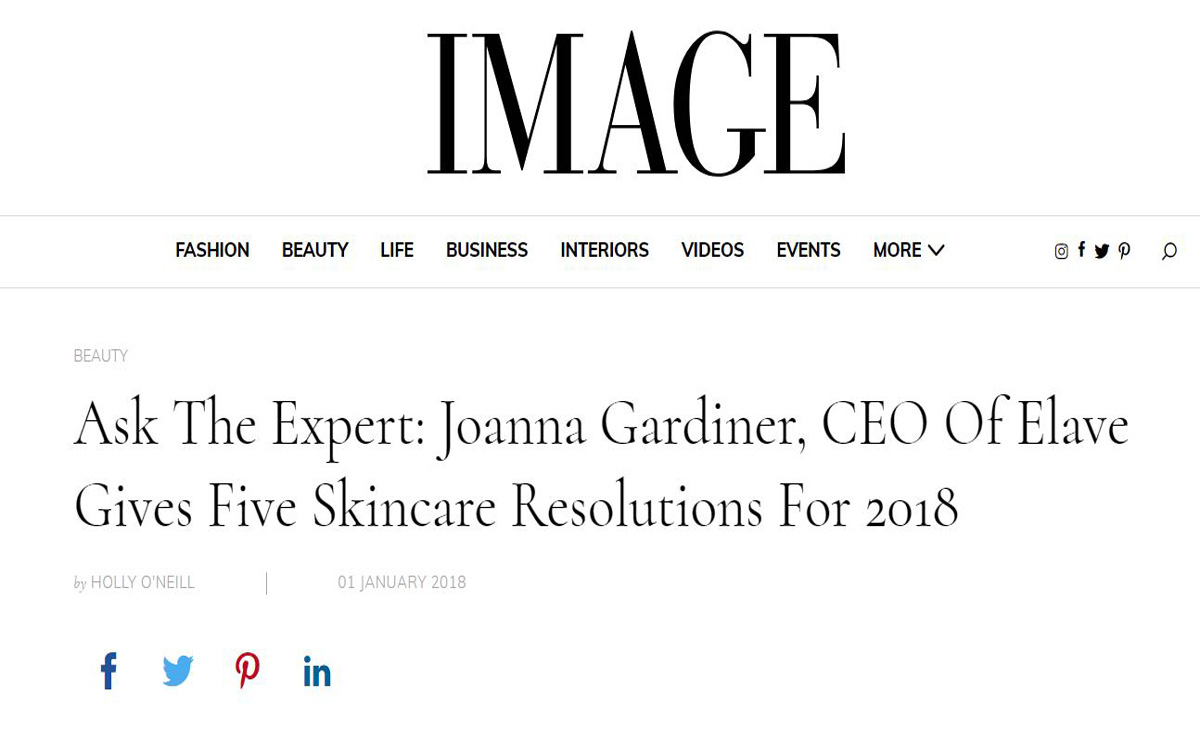This screenshot has height=730, width=1200.
Task: Open the FASHION section
Action: [x=212, y=250]
